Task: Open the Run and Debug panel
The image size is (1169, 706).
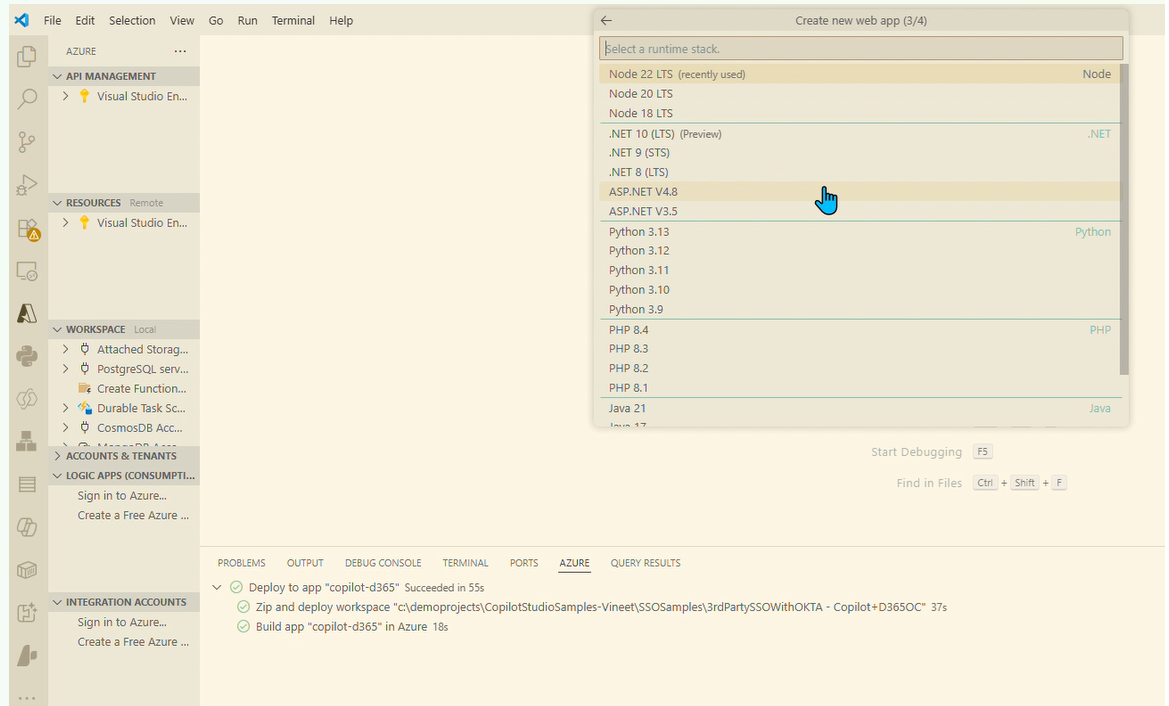Action: tap(27, 184)
